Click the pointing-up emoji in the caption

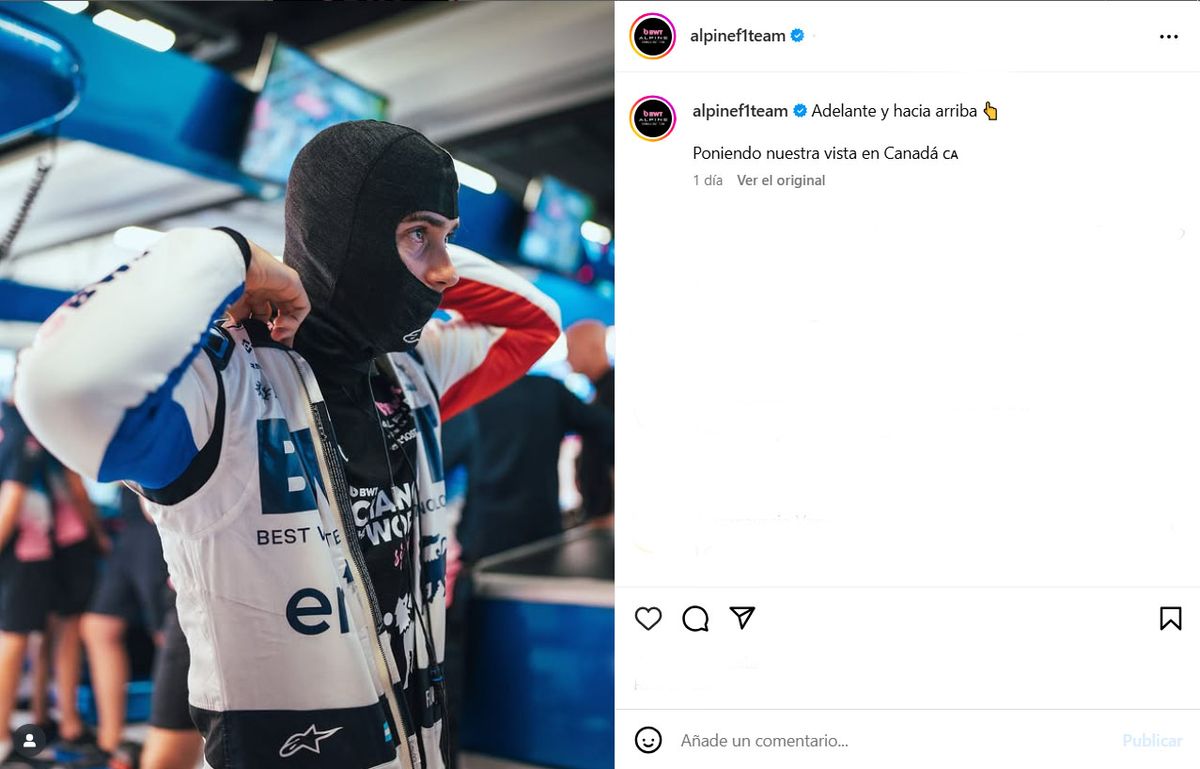(x=990, y=111)
